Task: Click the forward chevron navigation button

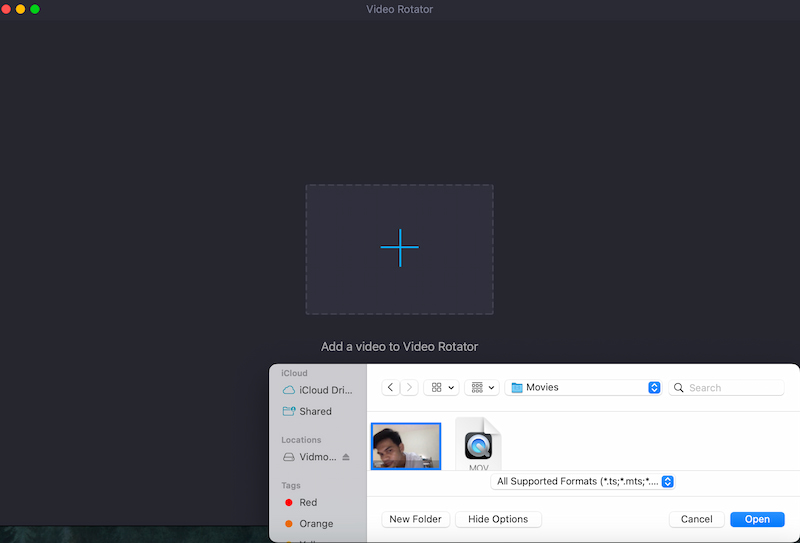Action: (x=408, y=388)
